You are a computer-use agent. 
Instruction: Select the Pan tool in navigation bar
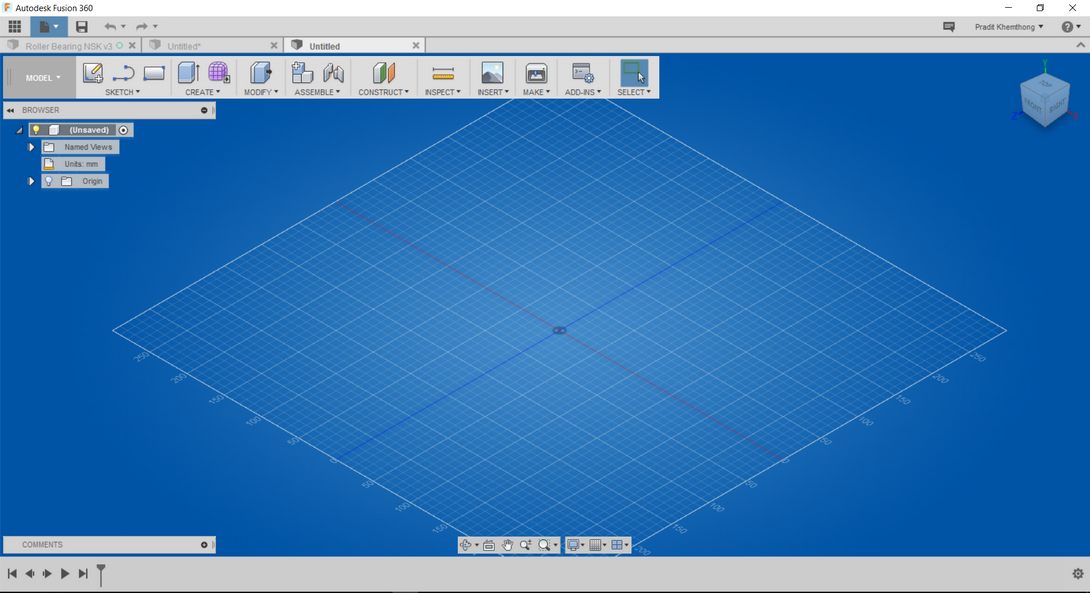click(508, 545)
